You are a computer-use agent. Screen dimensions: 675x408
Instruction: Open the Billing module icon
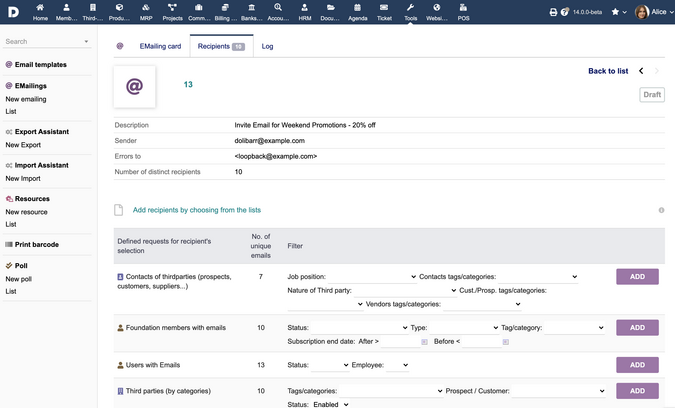click(x=225, y=7)
